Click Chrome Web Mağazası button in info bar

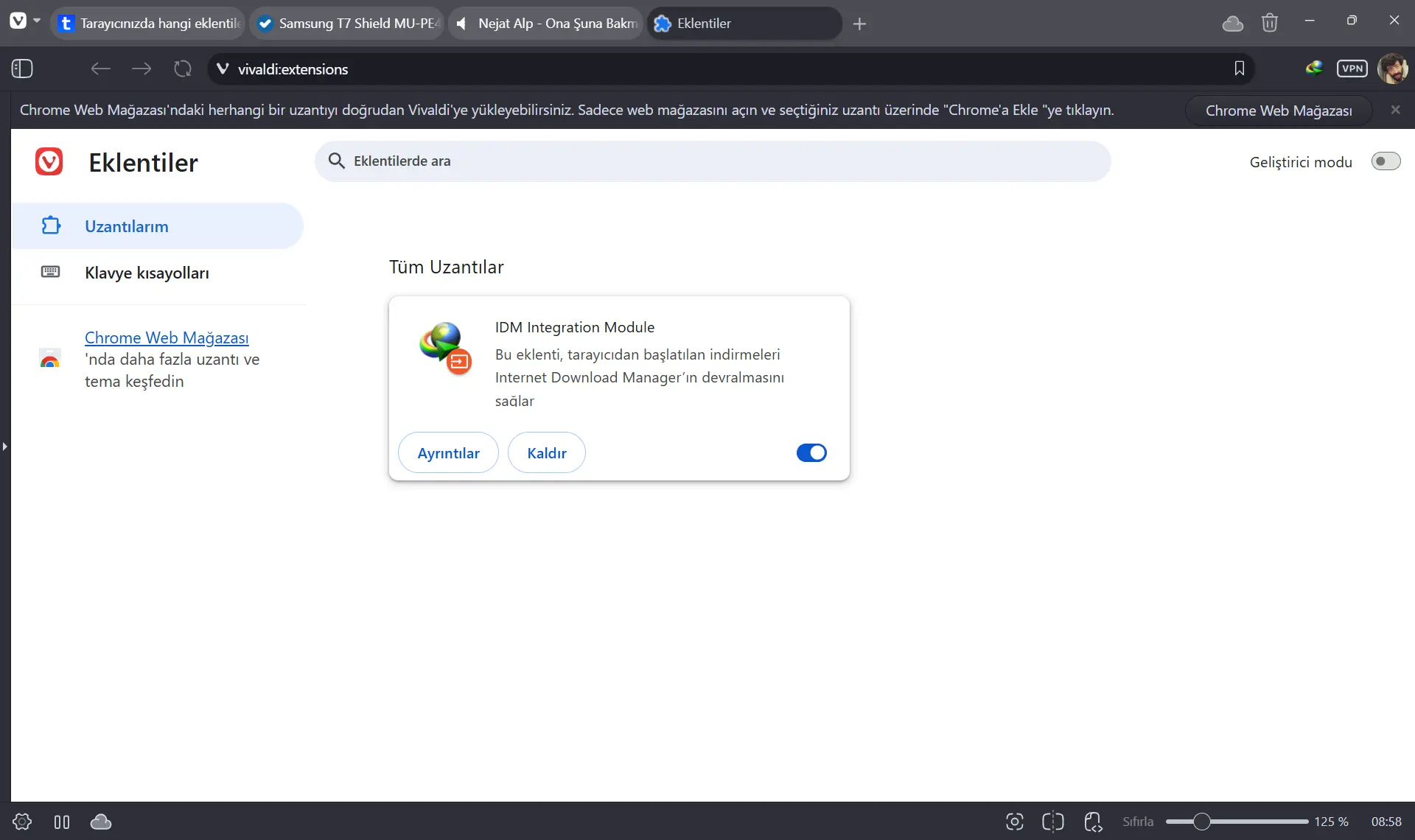coord(1279,110)
